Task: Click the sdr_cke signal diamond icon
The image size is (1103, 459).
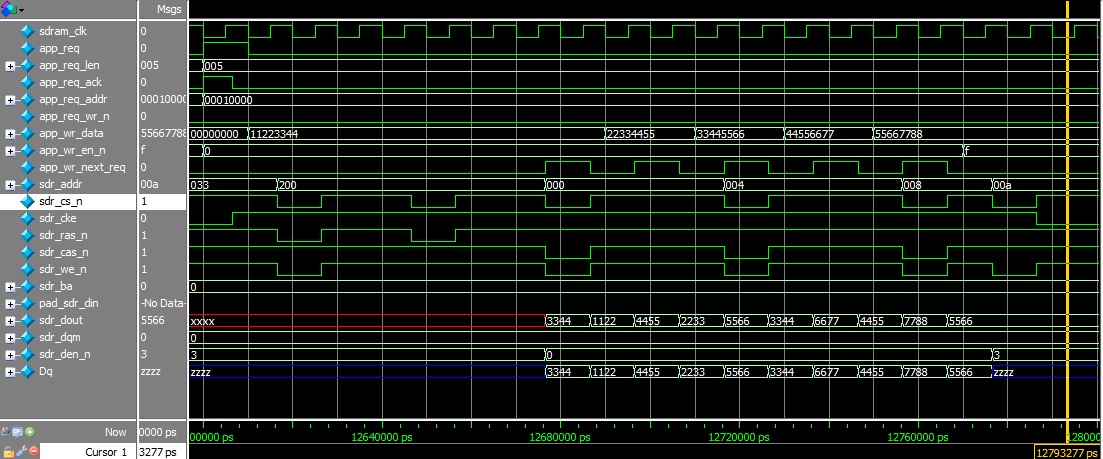Action: point(27,219)
